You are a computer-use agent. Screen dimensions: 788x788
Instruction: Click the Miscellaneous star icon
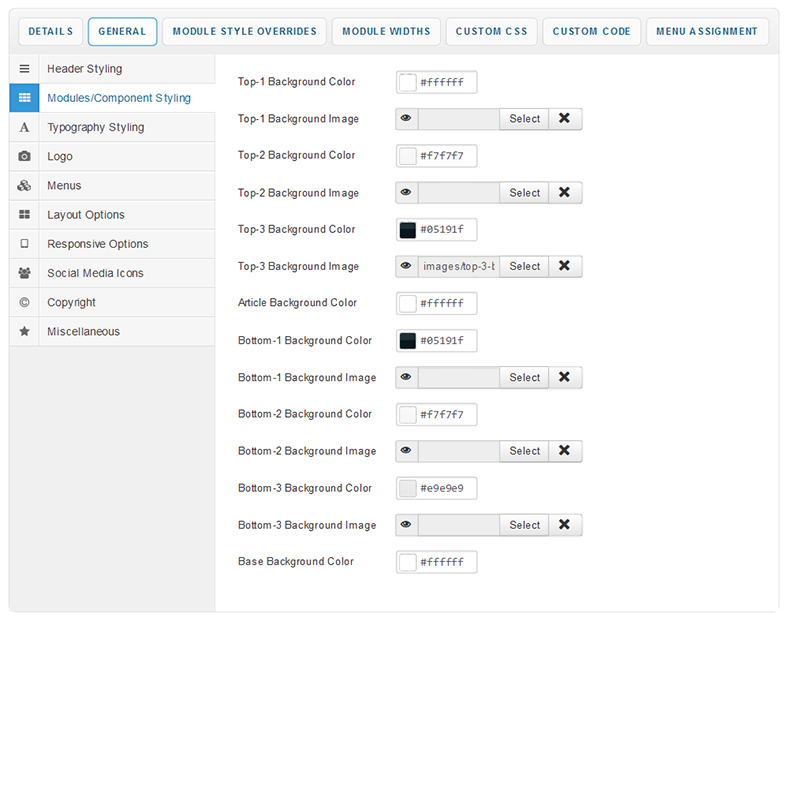click(24, 331)
